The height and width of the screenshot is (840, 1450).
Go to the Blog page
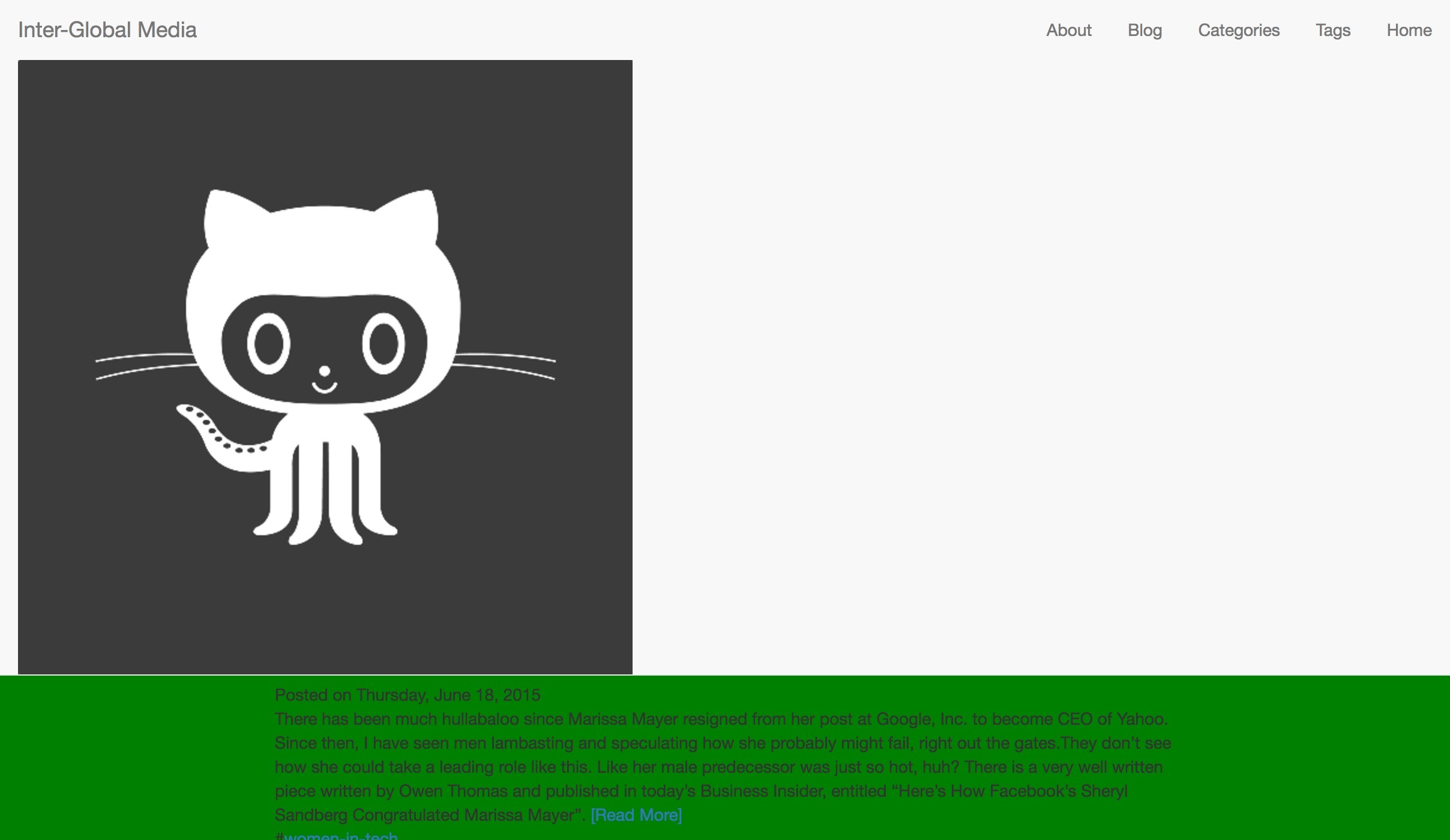click(1145, 30)
